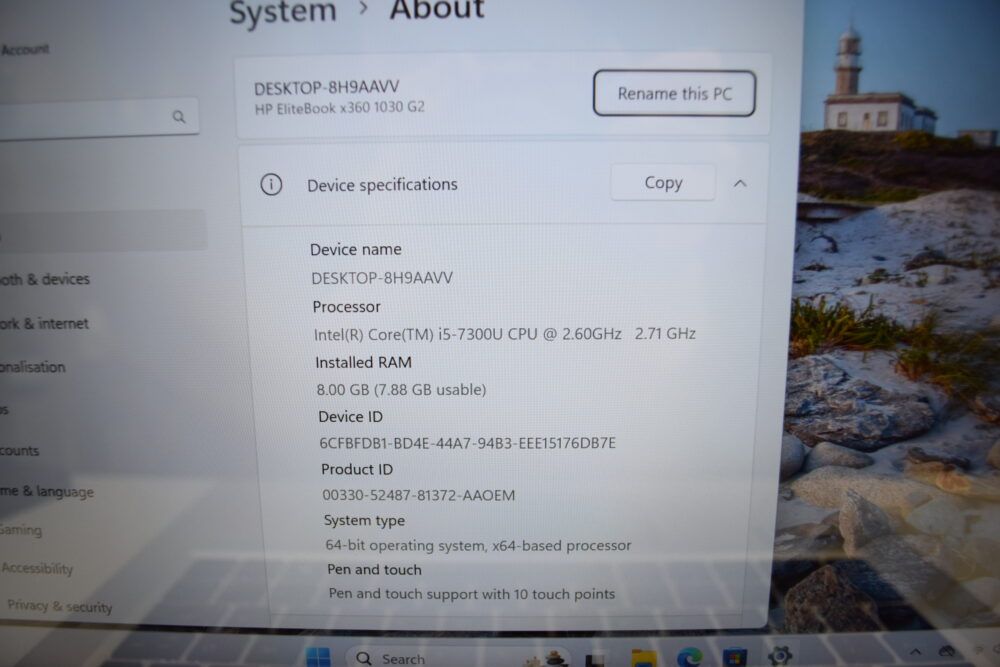Screen dimensions: 1000x667
Task: Click the 64-bit operating system text
Action: (x=478, y=545)
